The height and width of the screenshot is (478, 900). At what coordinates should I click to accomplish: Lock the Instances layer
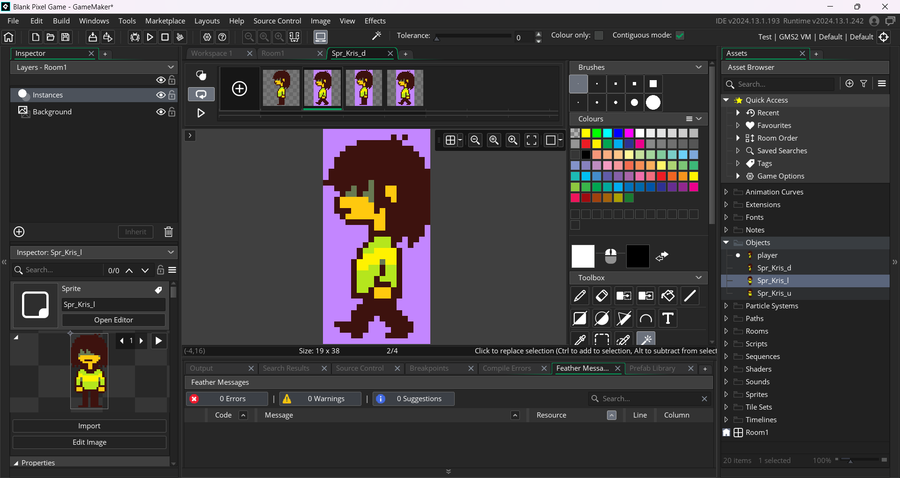(x=172, y=95)
